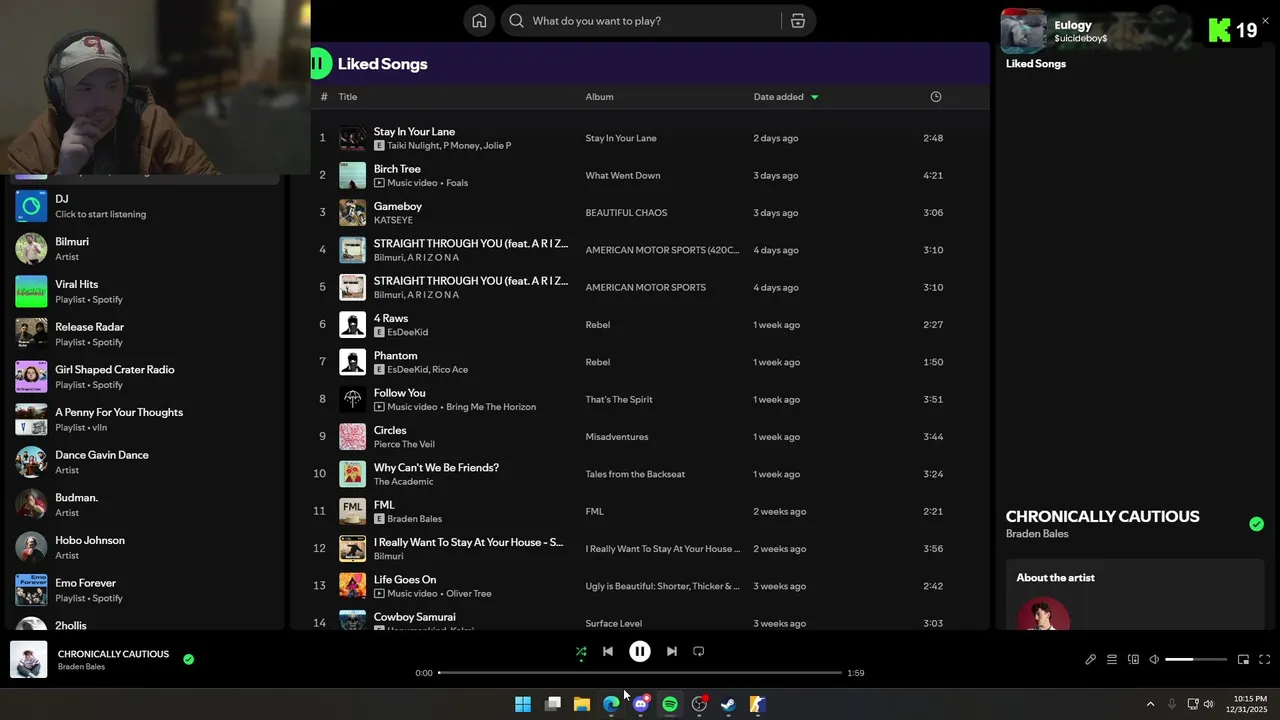Select the track Cowboy Samurai

414,617
